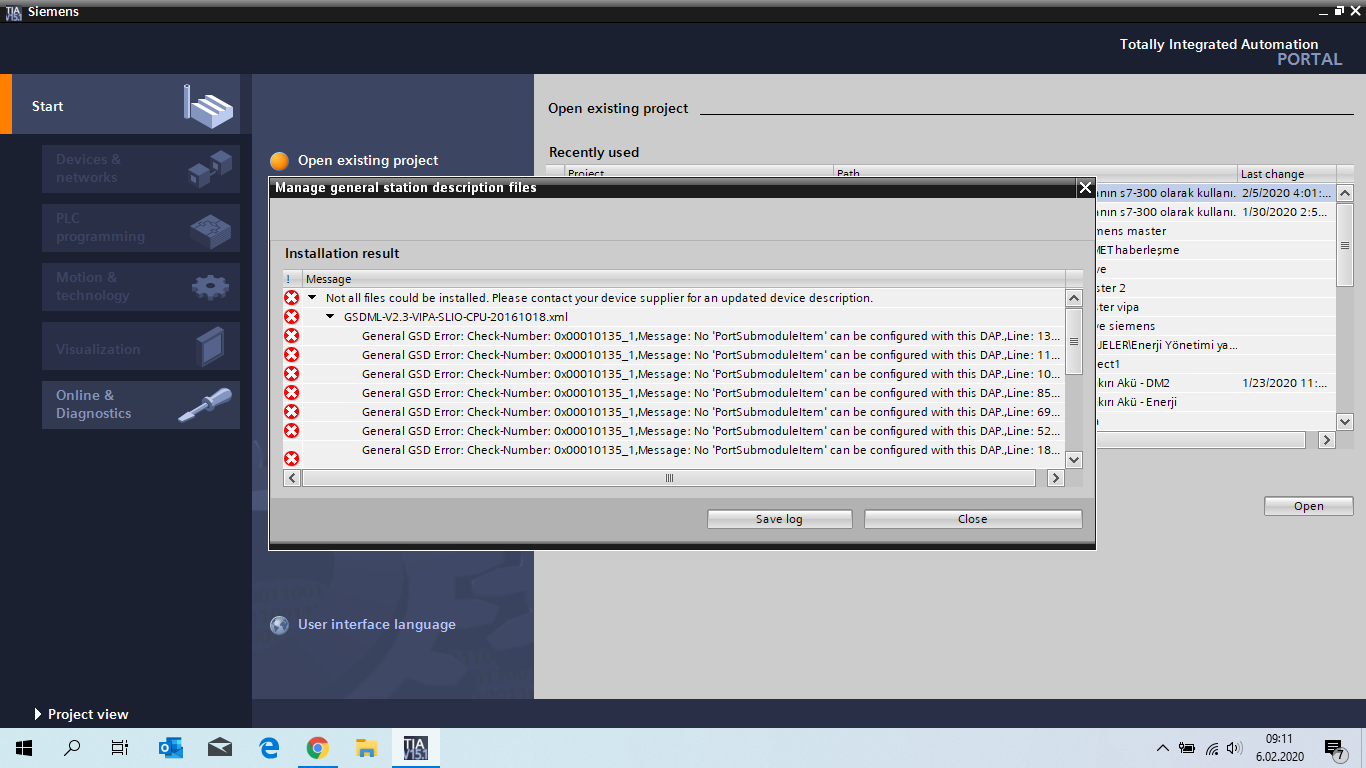
Task: Click the left arrow of the message list horizontal scrollbar
Action: [293, 478]
